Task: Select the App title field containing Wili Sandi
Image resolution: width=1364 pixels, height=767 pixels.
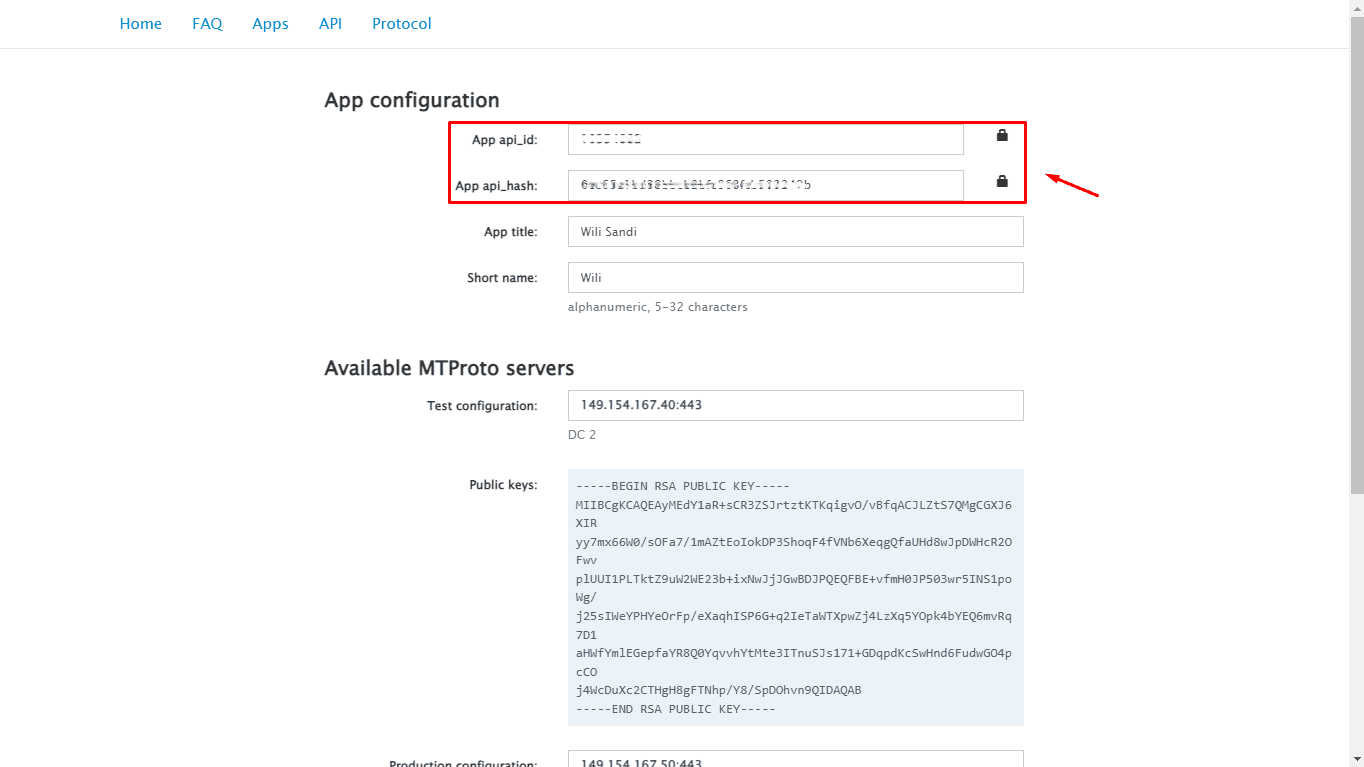Action: tap(795, 231)
